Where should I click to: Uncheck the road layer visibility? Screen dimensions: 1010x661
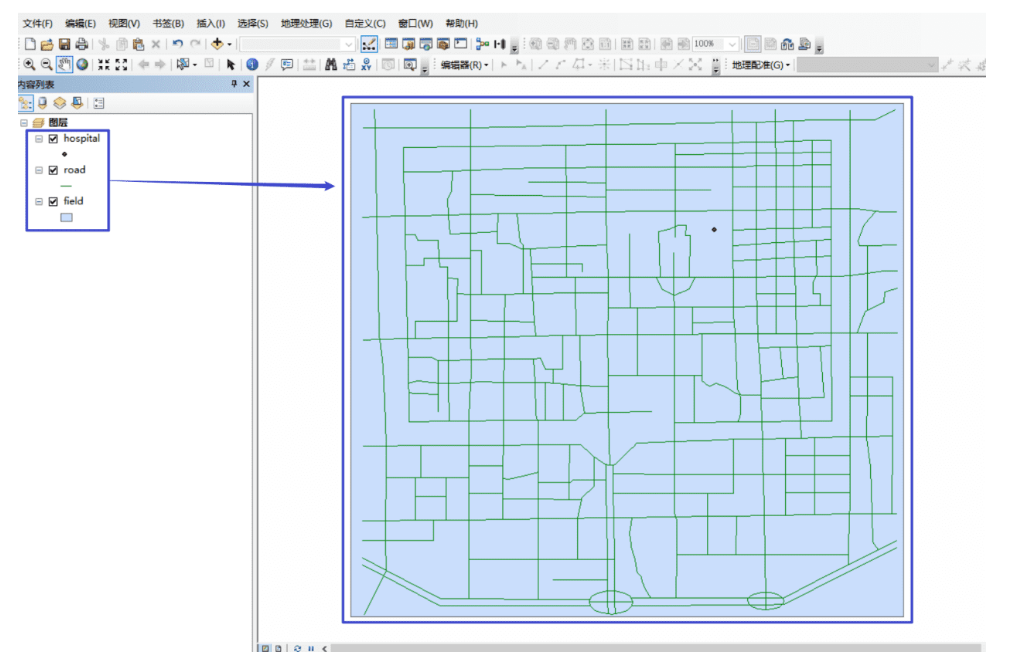pyautogui.click(x=53, y=170)
